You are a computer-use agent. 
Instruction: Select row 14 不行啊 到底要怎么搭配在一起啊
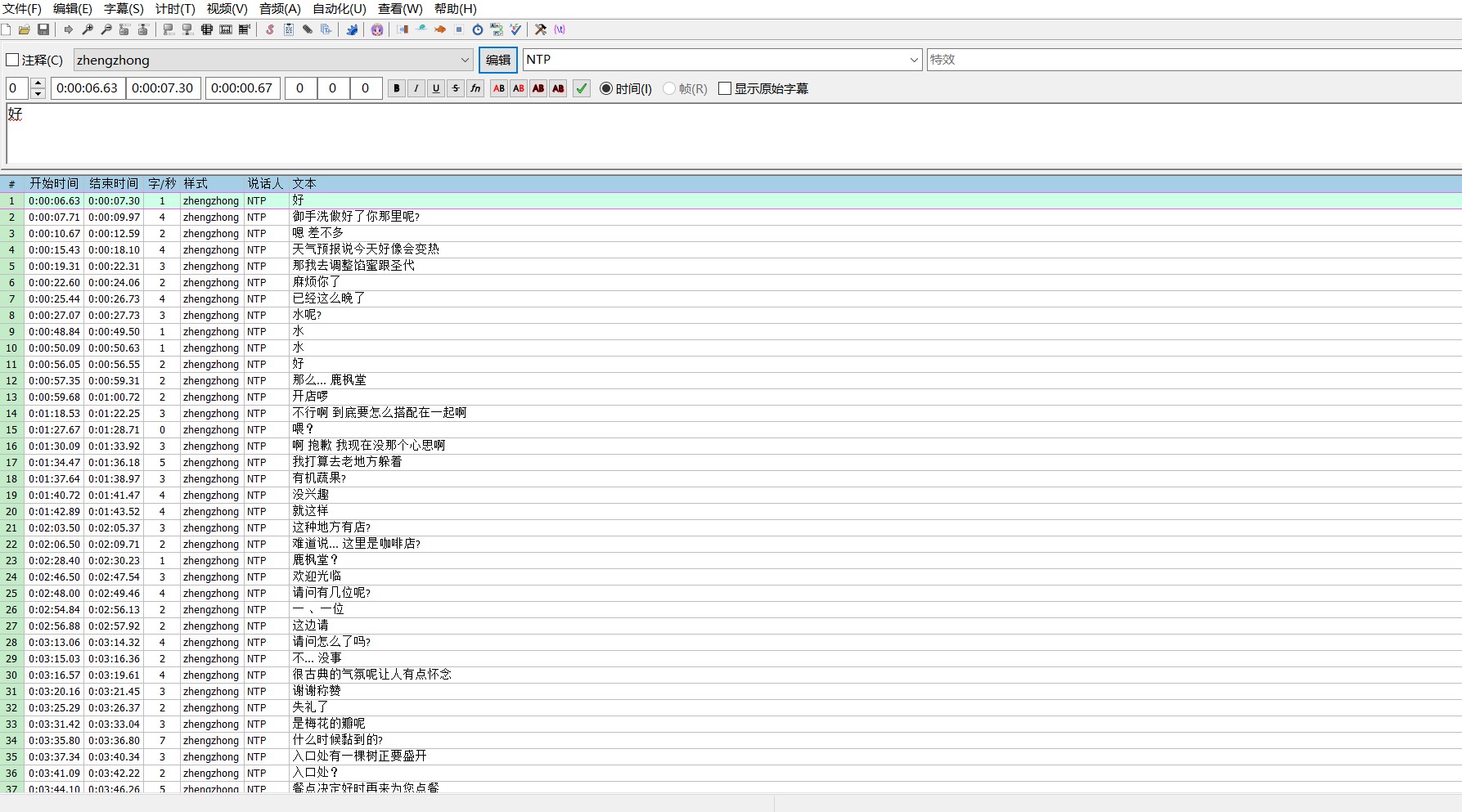pos(731,413)
